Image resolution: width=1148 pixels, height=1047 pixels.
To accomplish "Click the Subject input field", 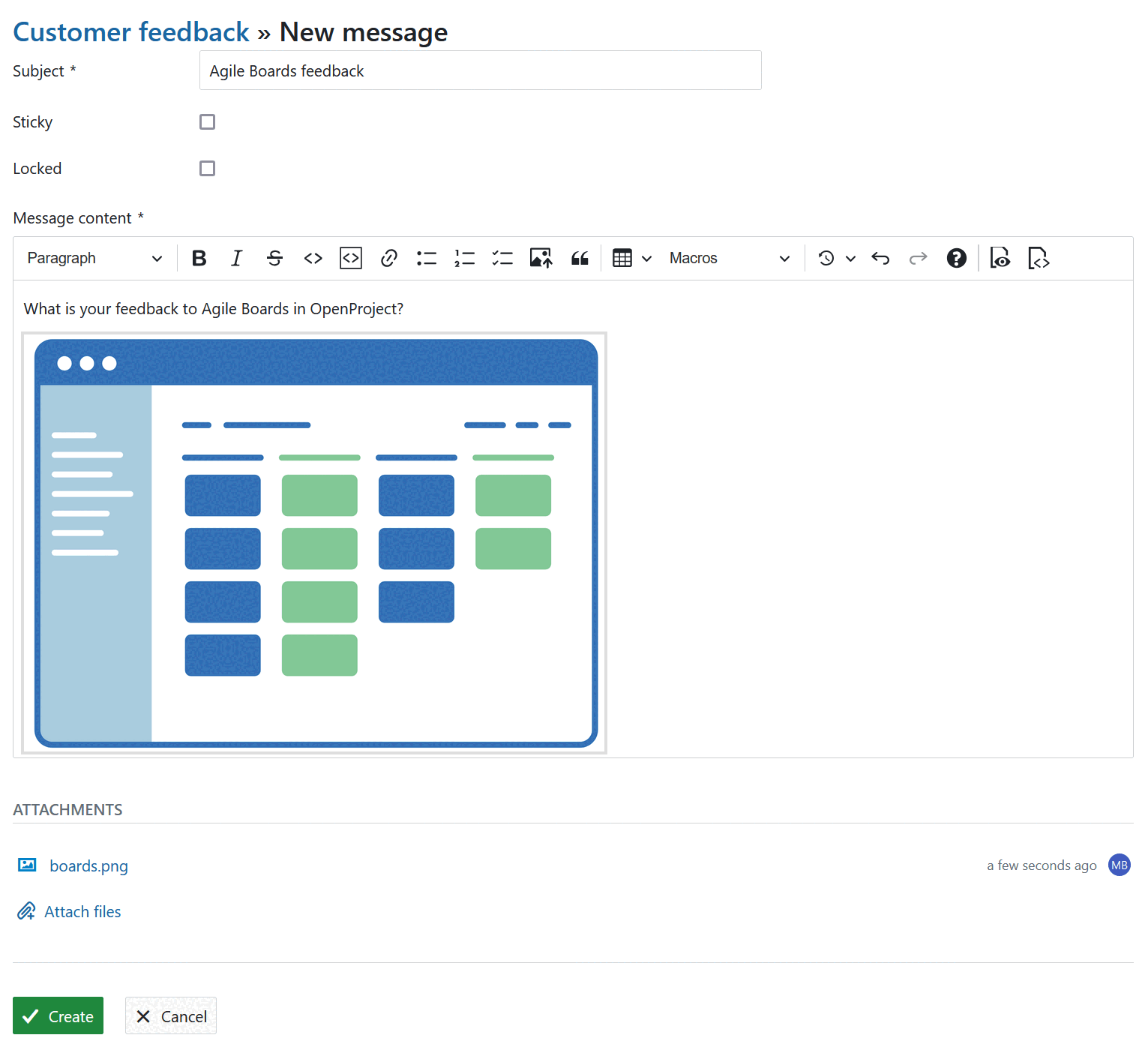I will click(480, 70).
